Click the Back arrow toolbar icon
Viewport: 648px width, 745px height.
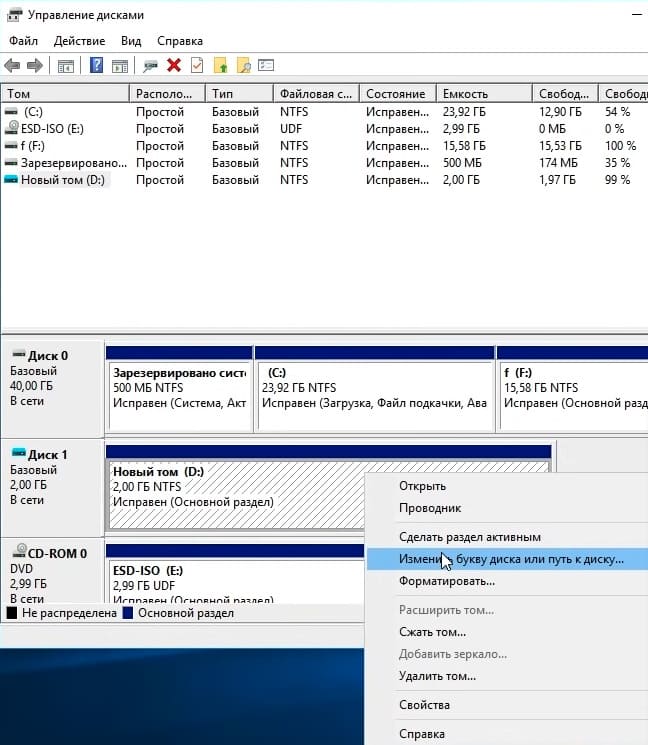pyautogui.click(x=12, y=65)
